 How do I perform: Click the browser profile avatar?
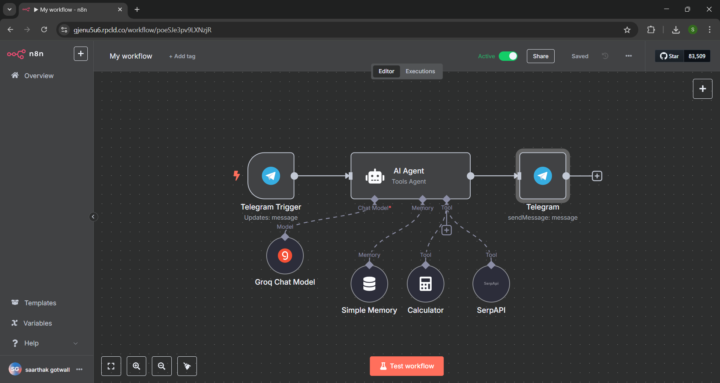[x=692, y=29]
